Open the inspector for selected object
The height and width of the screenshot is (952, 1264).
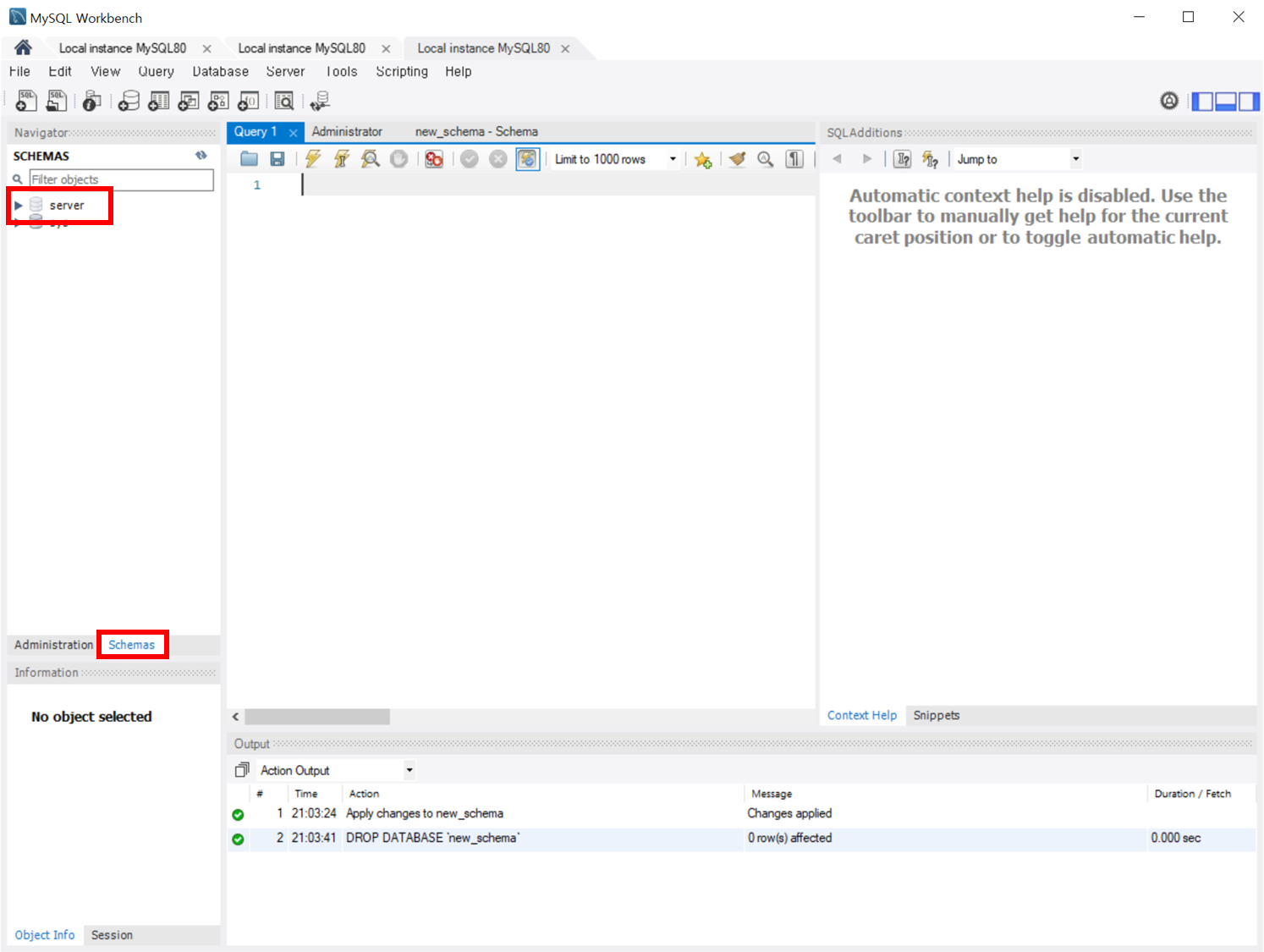coord(91,102)
